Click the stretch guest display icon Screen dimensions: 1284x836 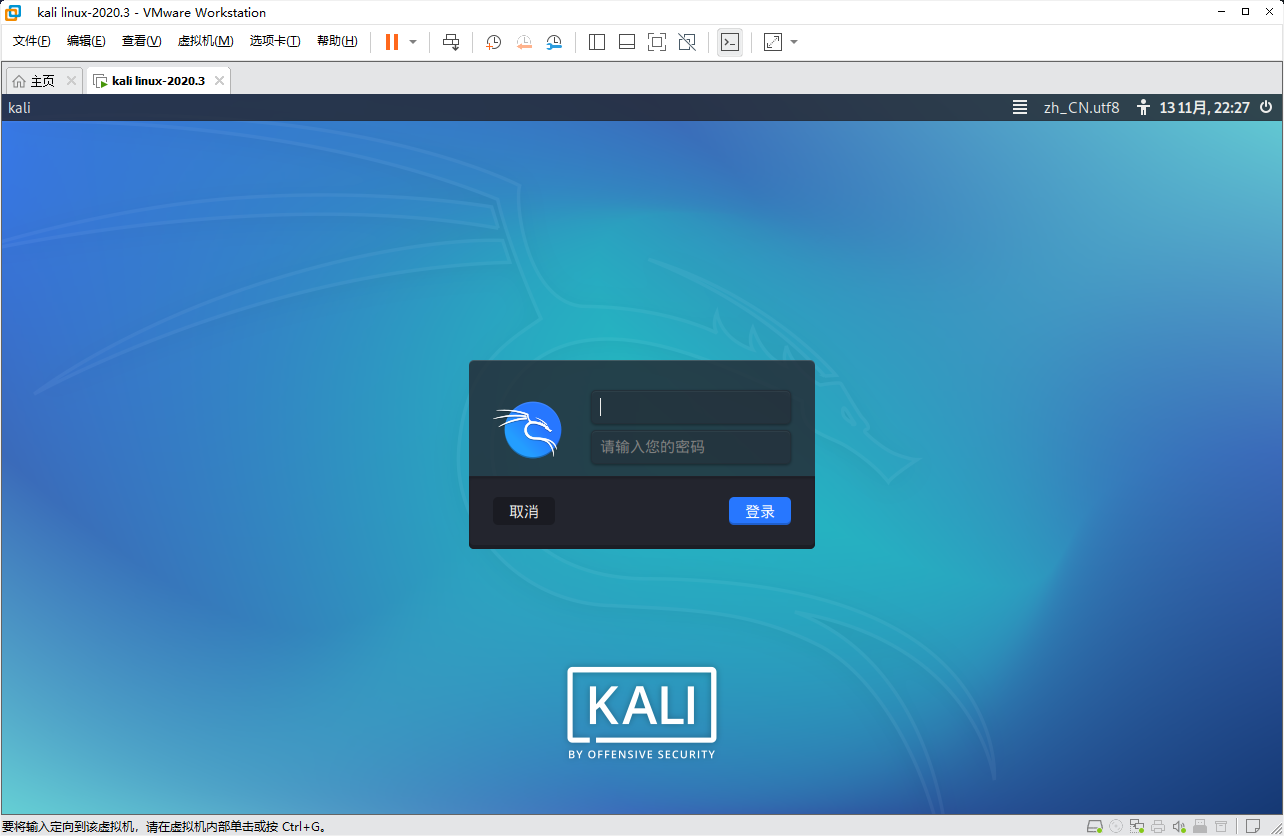[773, 42]
